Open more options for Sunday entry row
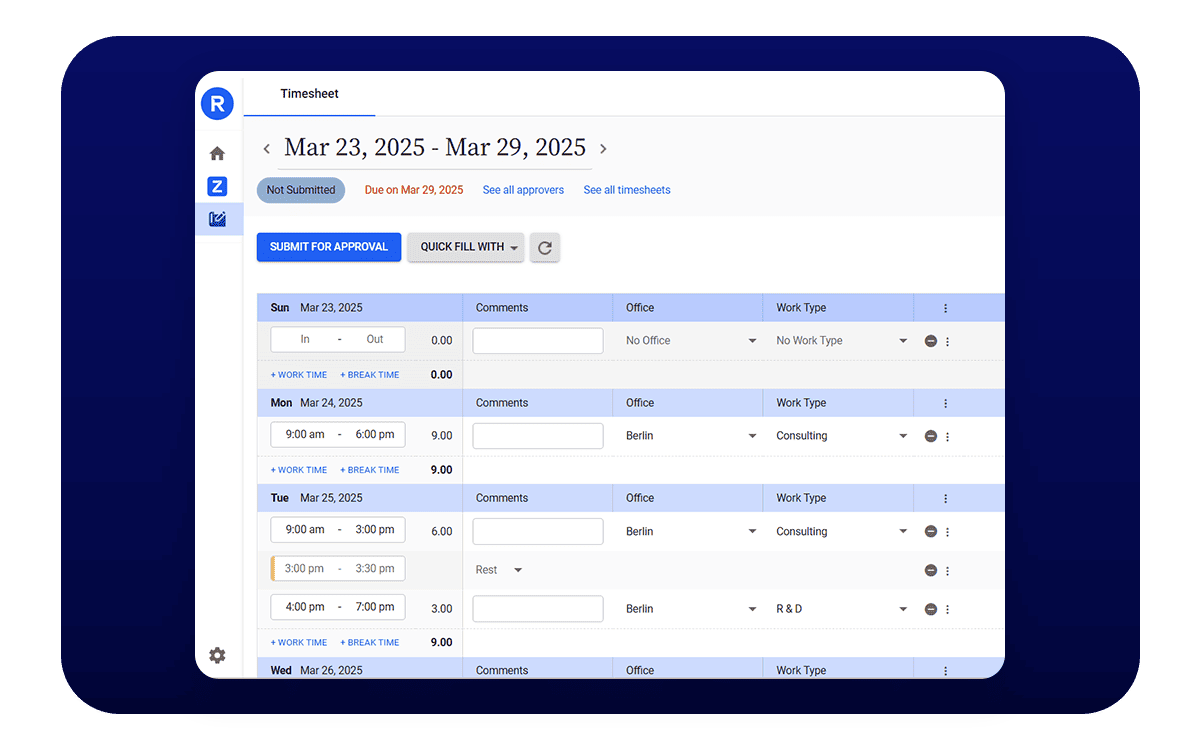 coord(948,341)
